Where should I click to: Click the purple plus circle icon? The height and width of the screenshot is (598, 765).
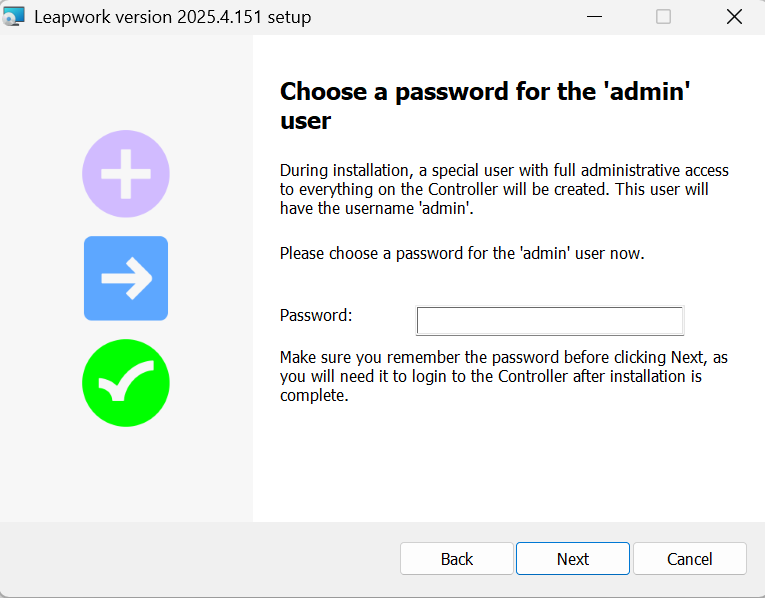tap(126, 174)
